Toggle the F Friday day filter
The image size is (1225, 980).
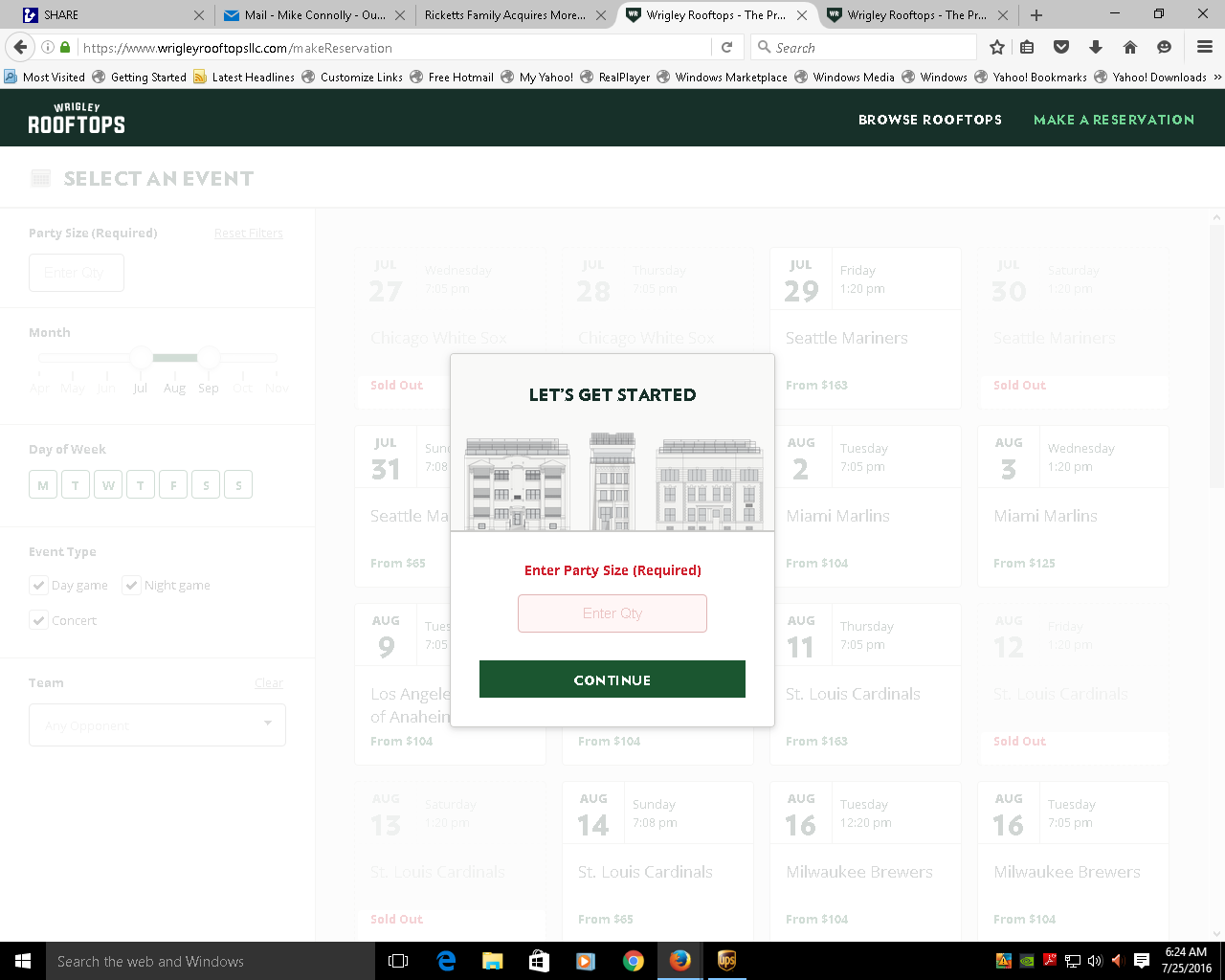click(x=173, y=485)
